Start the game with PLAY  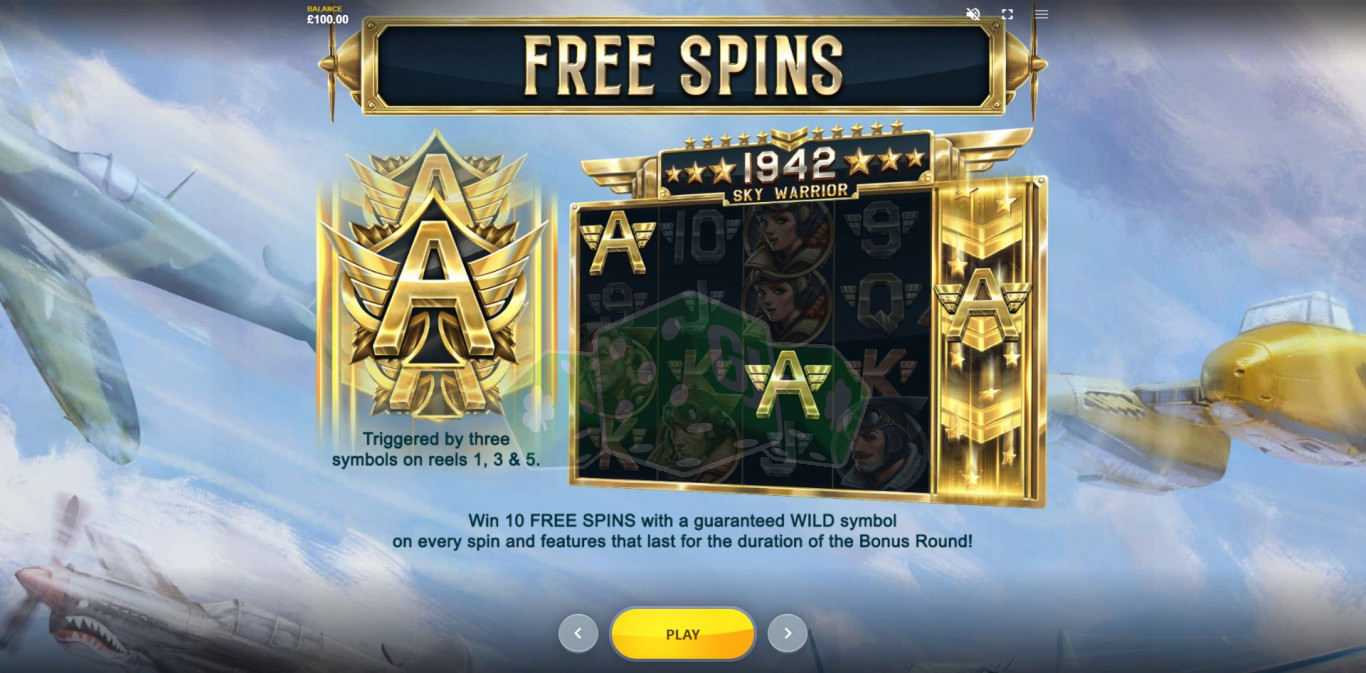click(x=683, y=634)
